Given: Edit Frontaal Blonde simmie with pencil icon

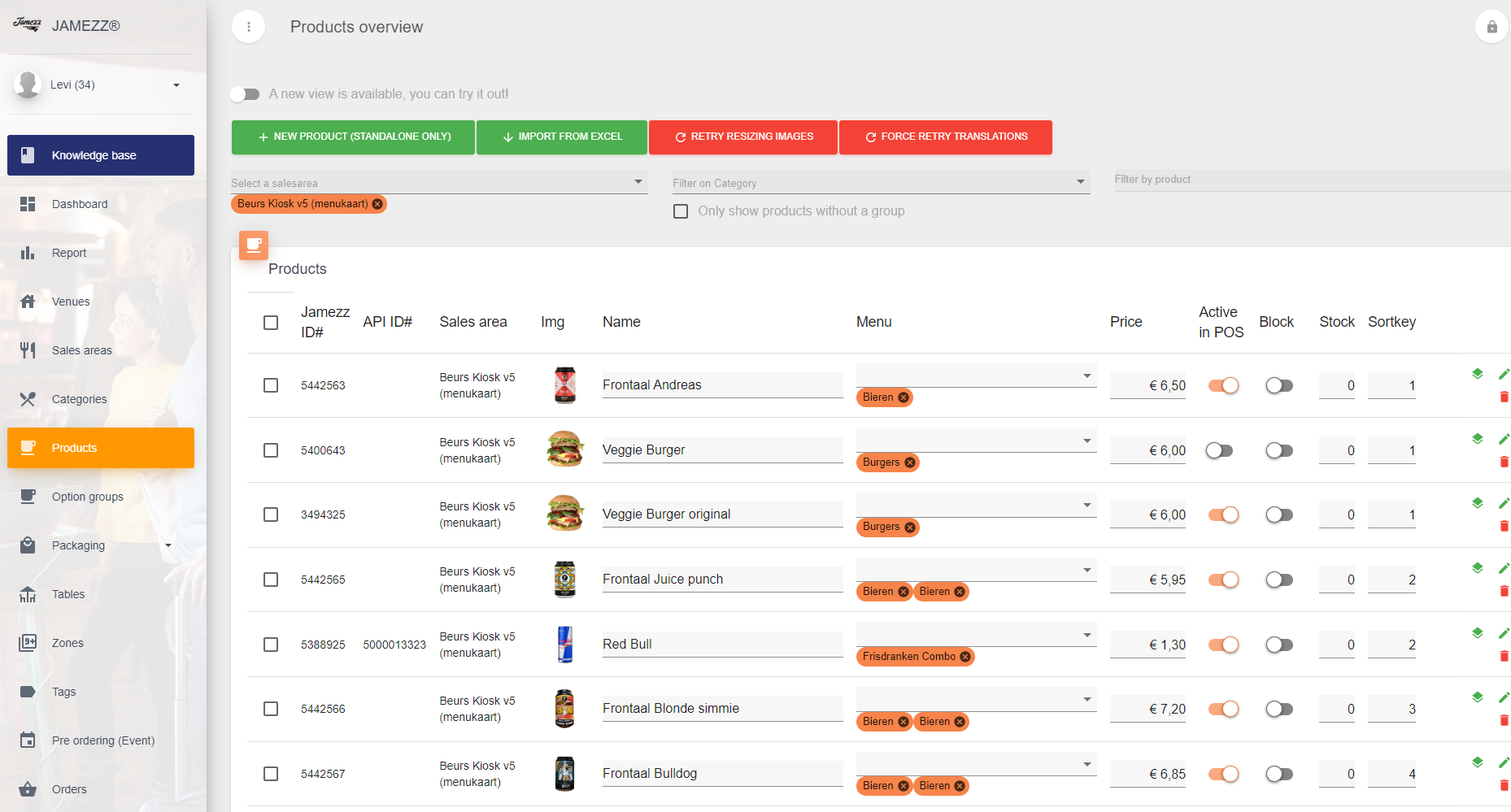Looking at the screenshot, I should 1504,697.
